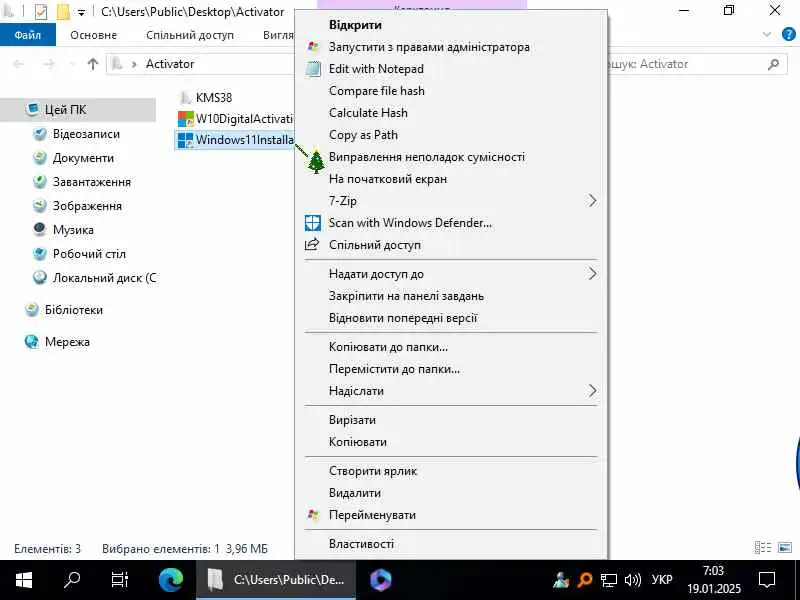Switch to the Основне ribbon tab
800x600 pixels.
(93, 35)
